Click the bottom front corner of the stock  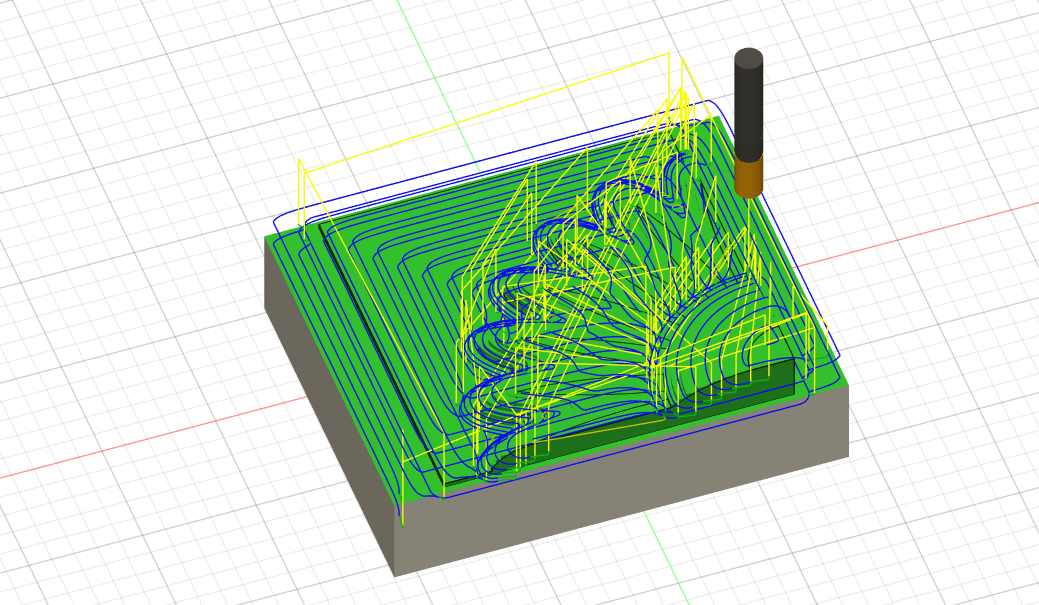click(394, 574)
